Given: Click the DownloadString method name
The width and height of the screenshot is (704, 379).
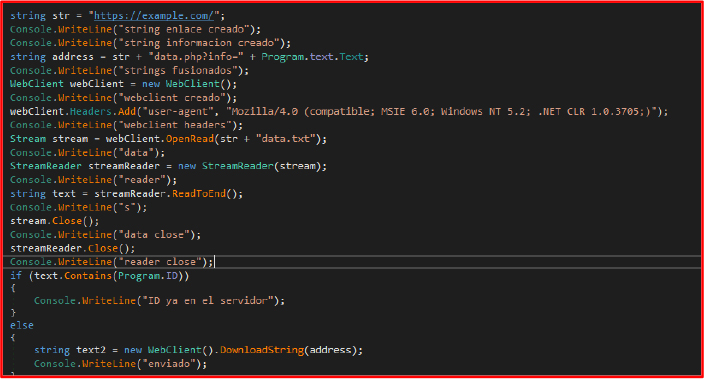Looking at the screenshot, I should pyautogui.click(x=262, y=350).
